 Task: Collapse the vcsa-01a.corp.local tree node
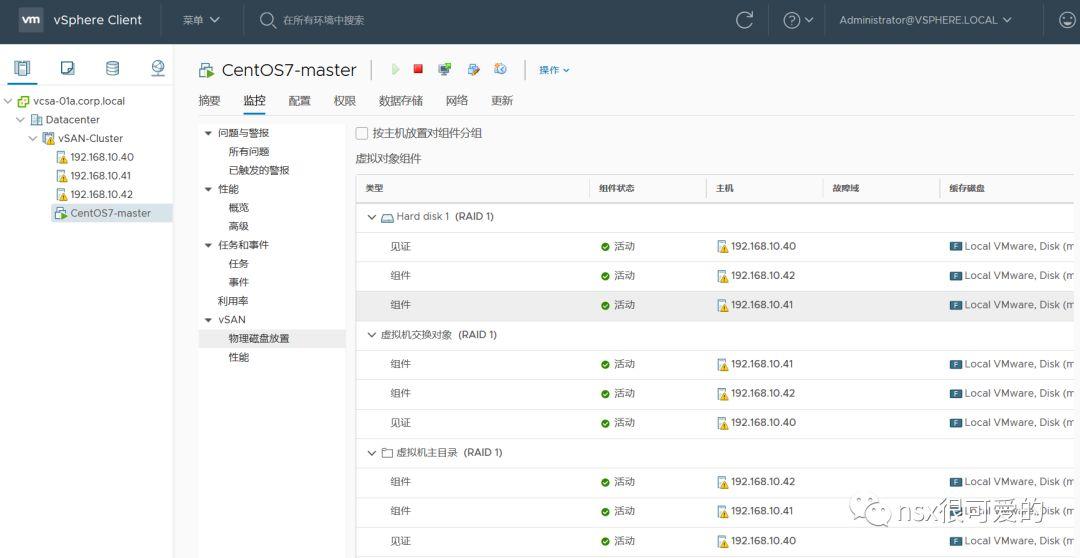[x=8, y=101]
